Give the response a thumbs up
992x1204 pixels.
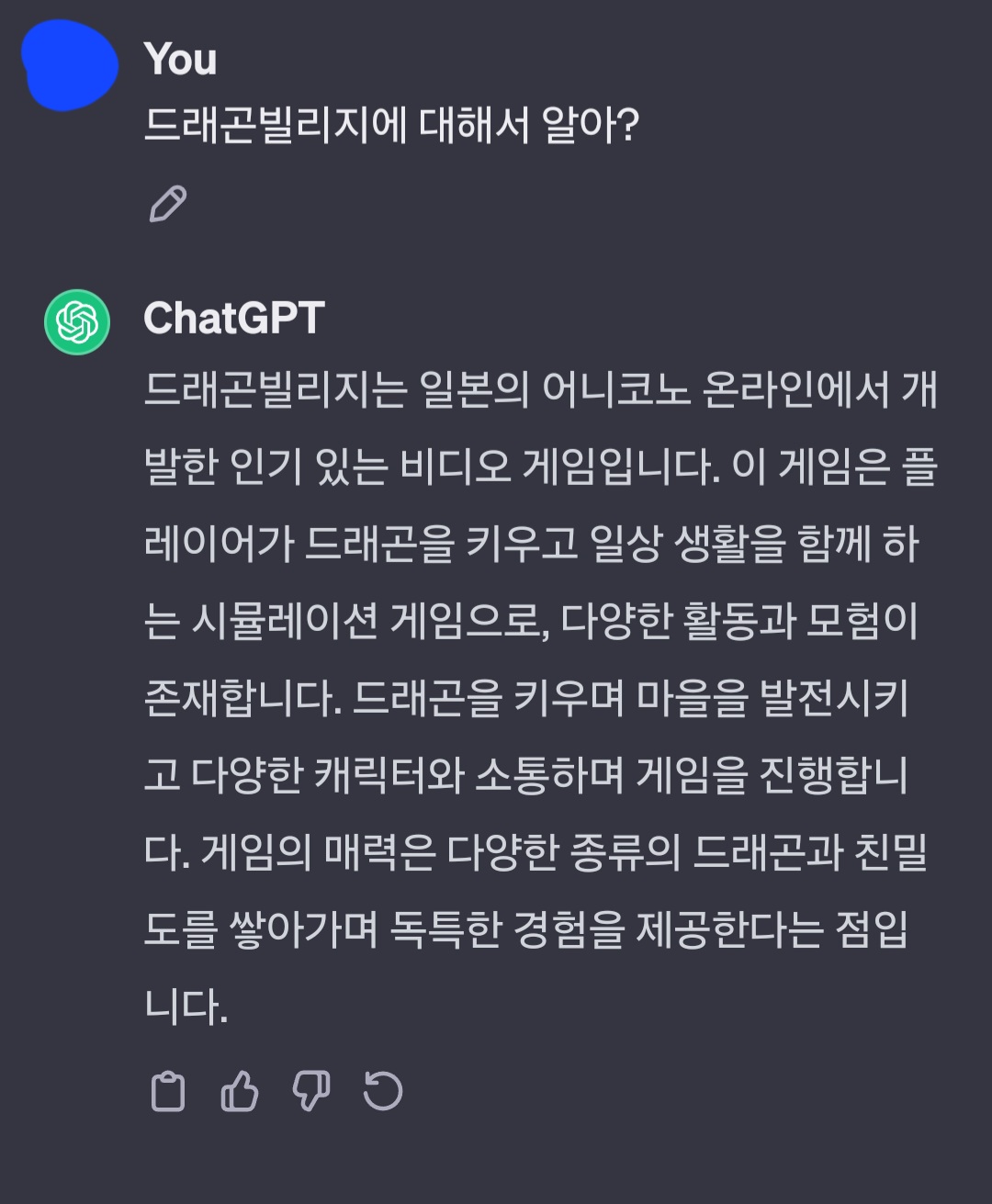[240, 1092]
